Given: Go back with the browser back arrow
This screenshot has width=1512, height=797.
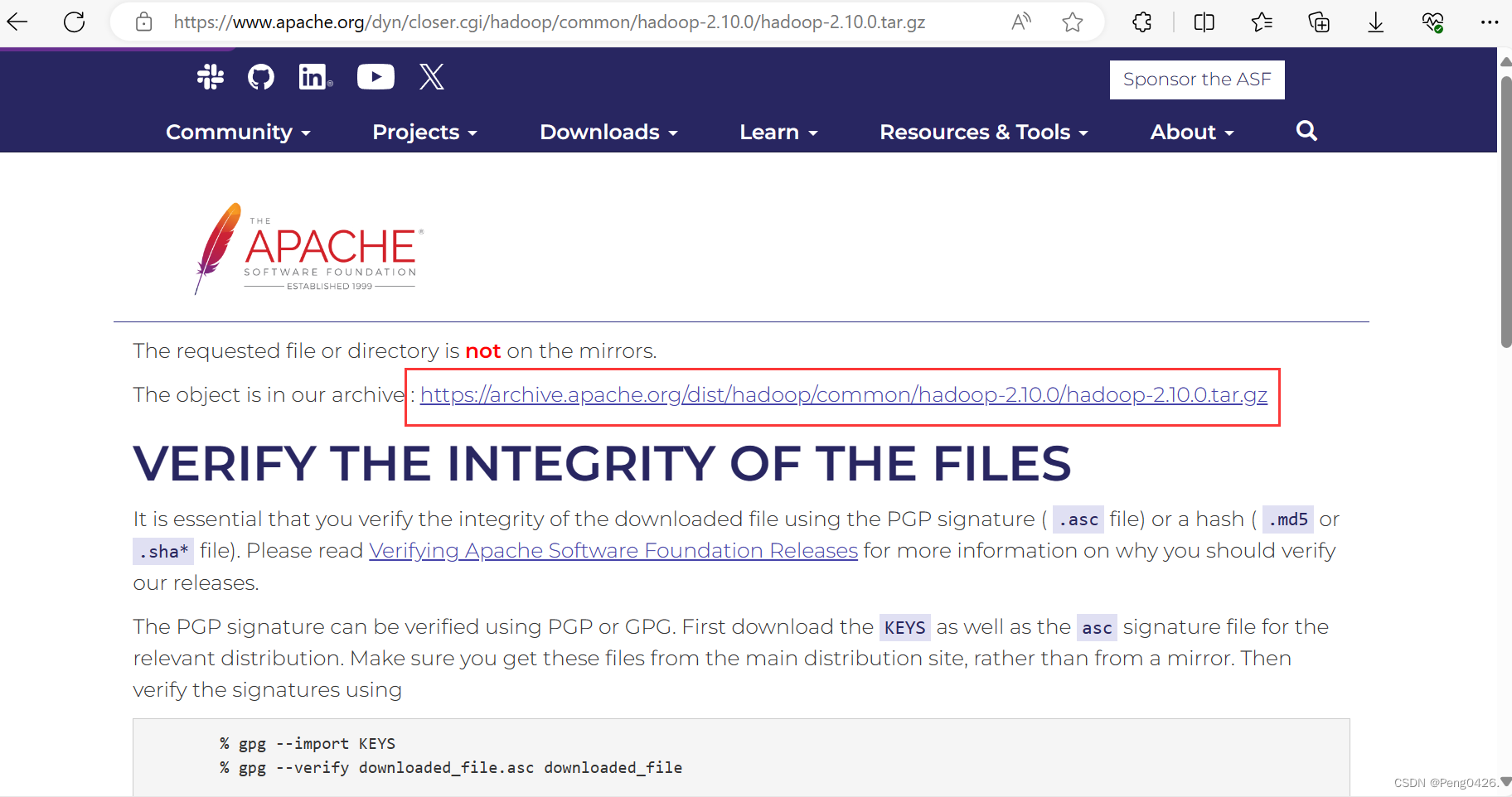Looking at the screenshot, I should pyautogui.click(x=17, y=22).
